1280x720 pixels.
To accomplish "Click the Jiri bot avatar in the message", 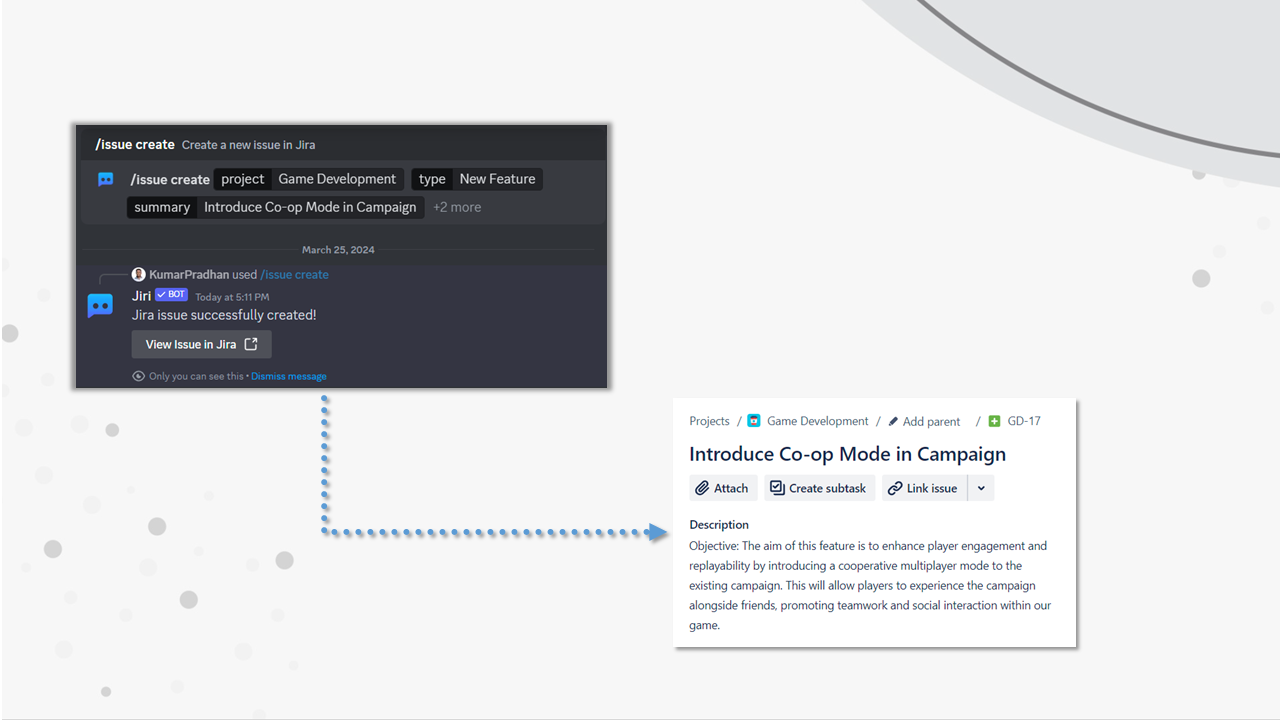I will point(100,305).
